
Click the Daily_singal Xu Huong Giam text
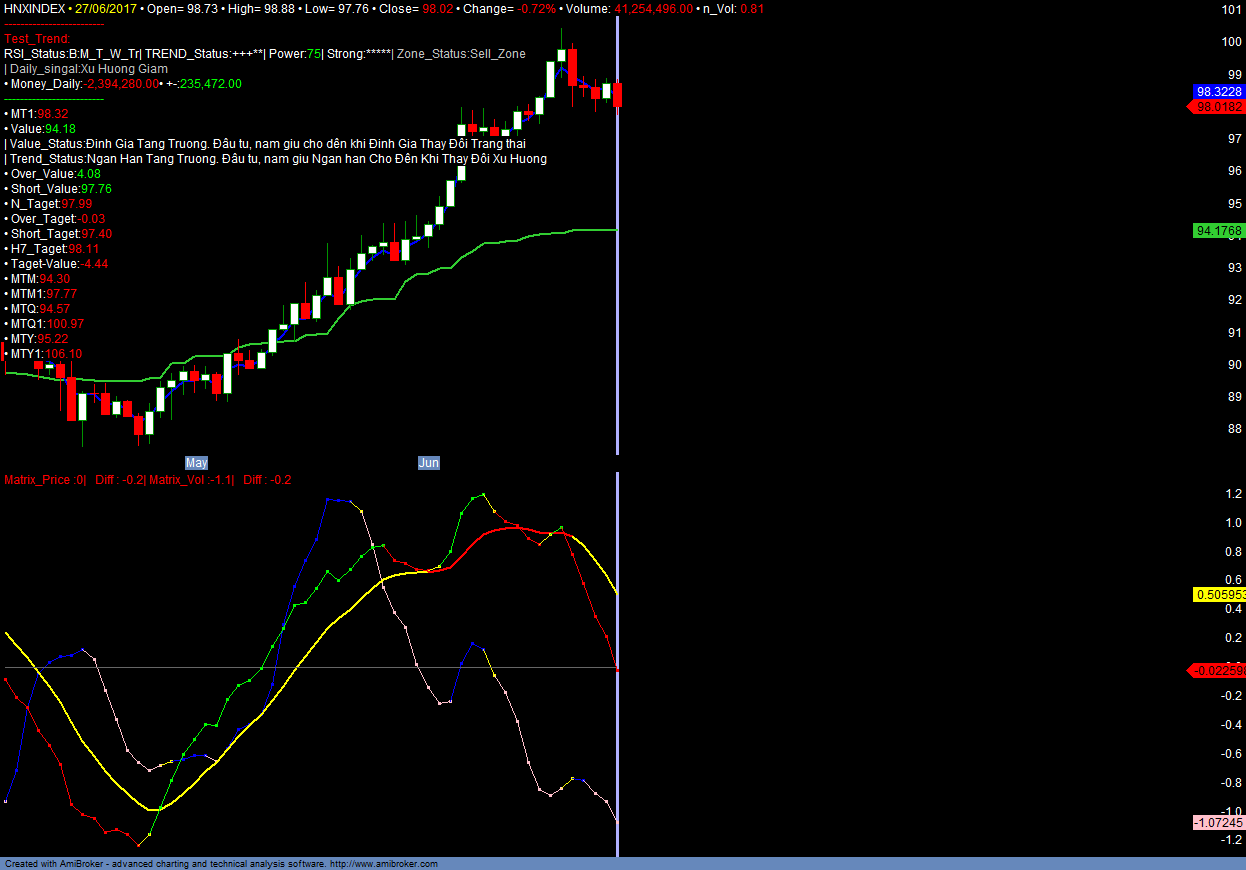[x=87, y=69]
